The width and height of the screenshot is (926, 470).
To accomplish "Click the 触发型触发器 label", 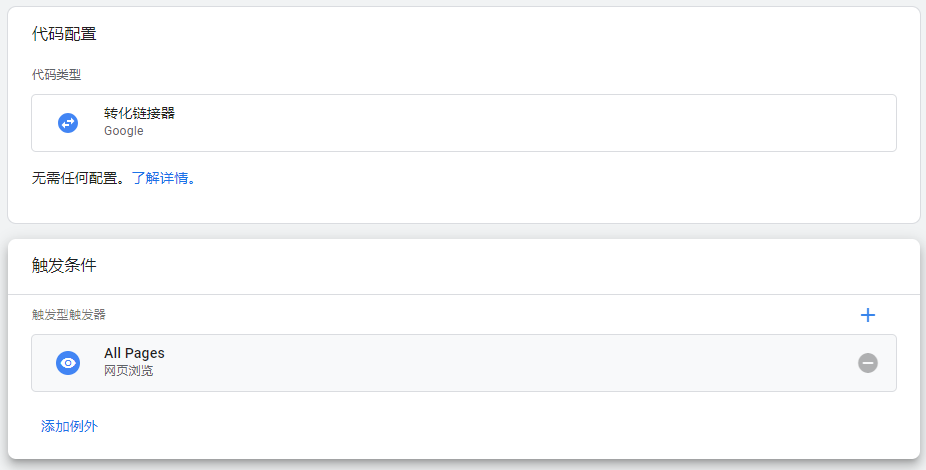I will tap(68, 314).
